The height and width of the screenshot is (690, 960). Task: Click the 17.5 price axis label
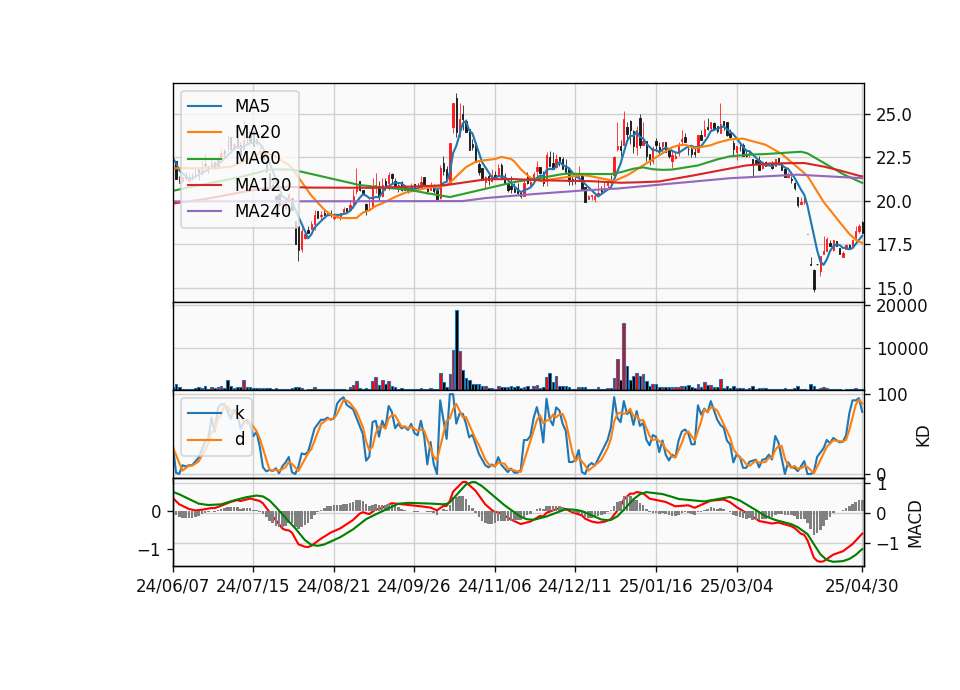[x=894, y=246]
